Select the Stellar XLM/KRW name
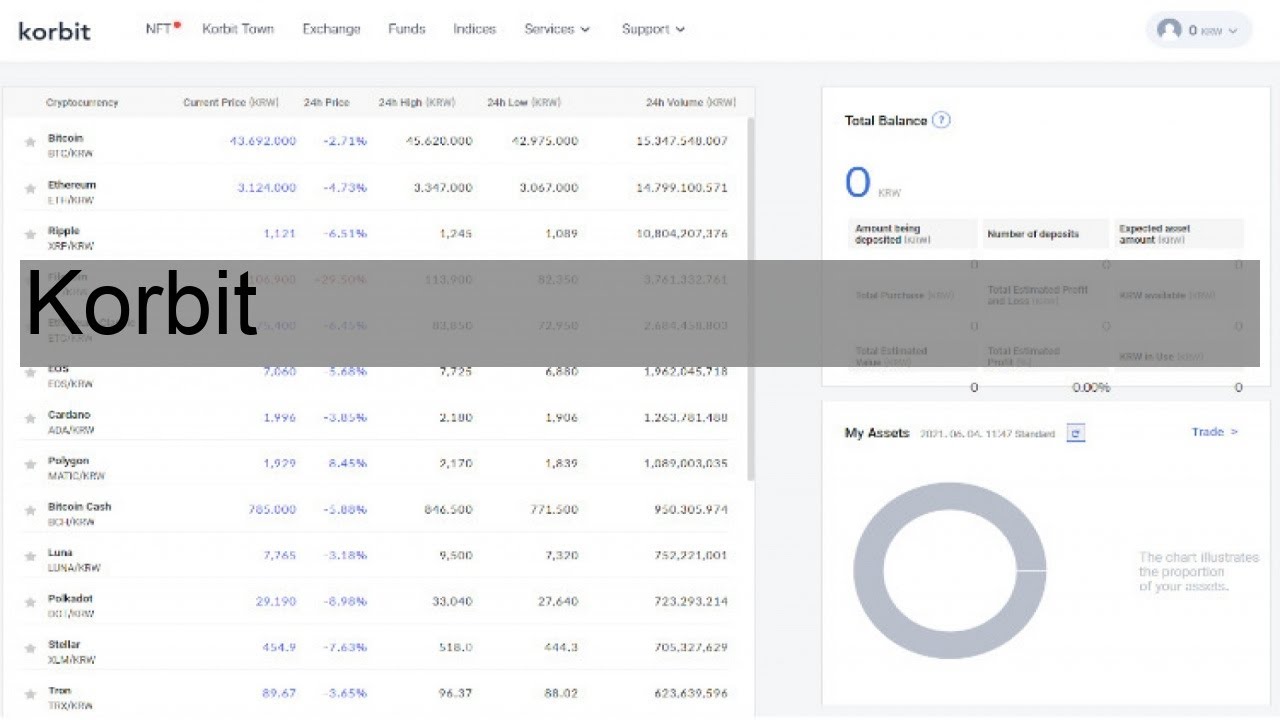The width and height of the screenshot is (1280, 720). 70,652
